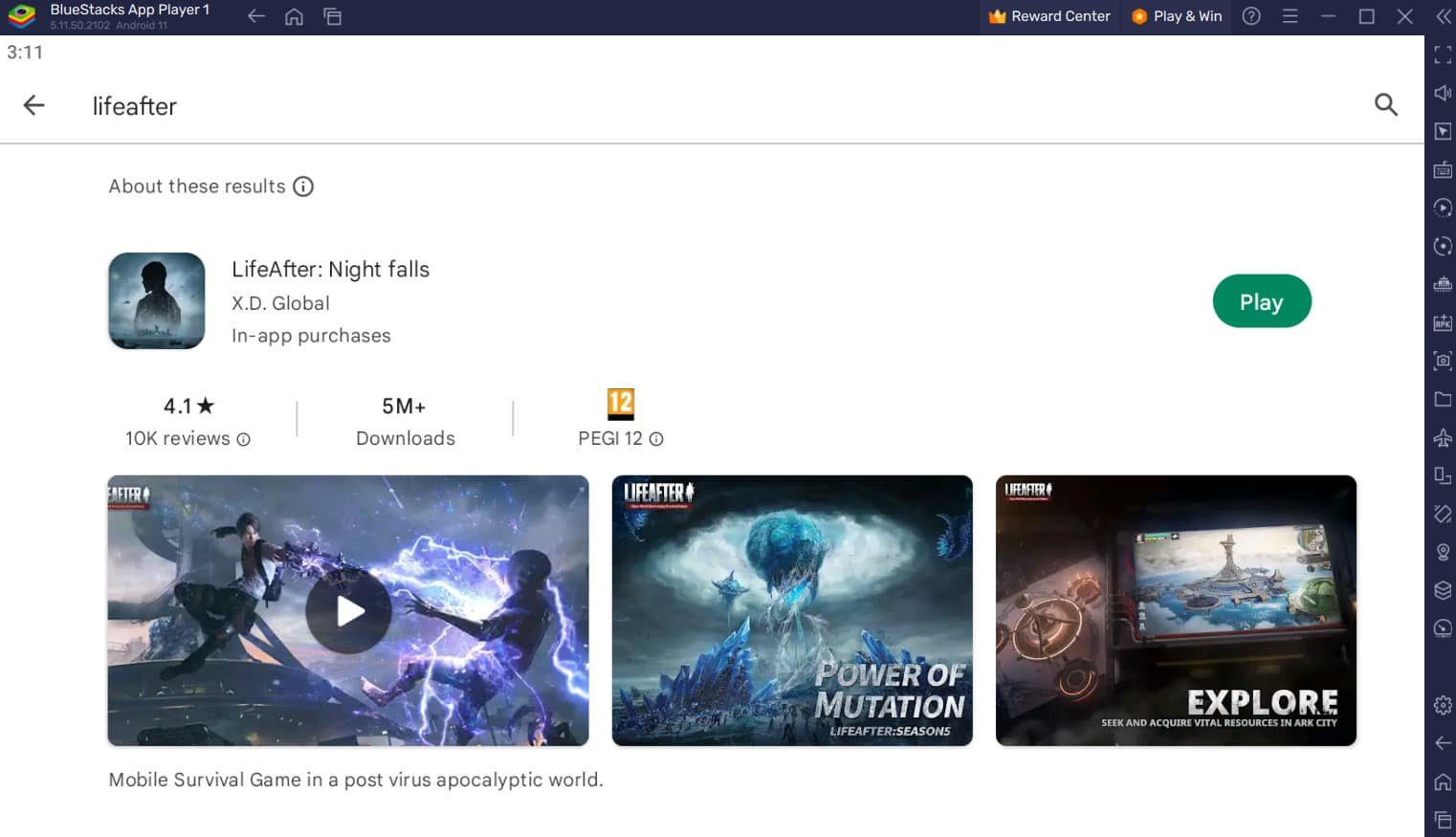Open the Reward Center
Image resolution: width=1456 pixels, height=837 pixels.
click(x=1049, y=16)
